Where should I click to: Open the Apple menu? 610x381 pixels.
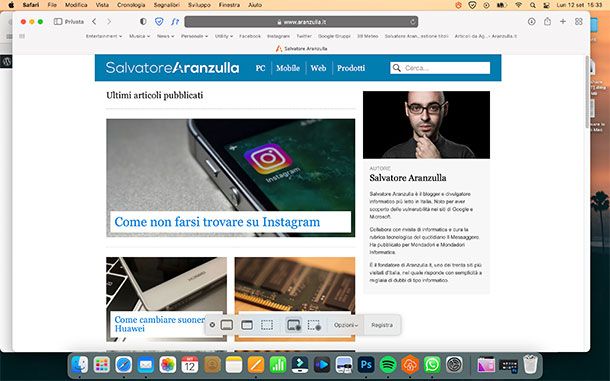click(x=11, y=5)
